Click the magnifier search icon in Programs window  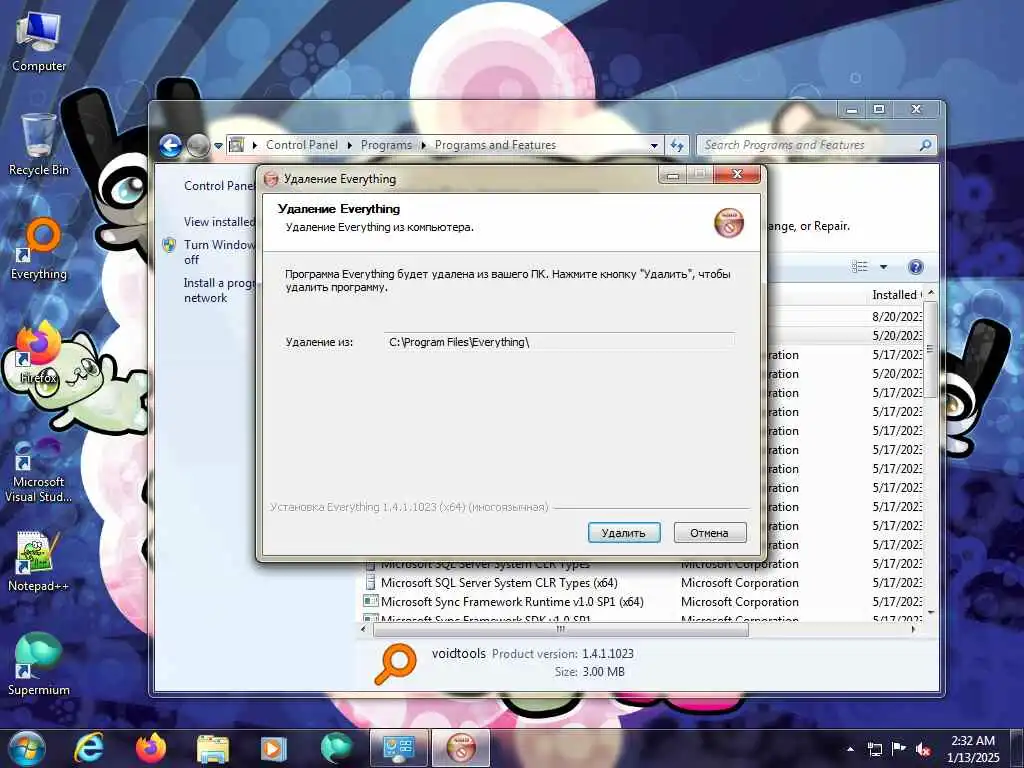(x=925, y=145)
